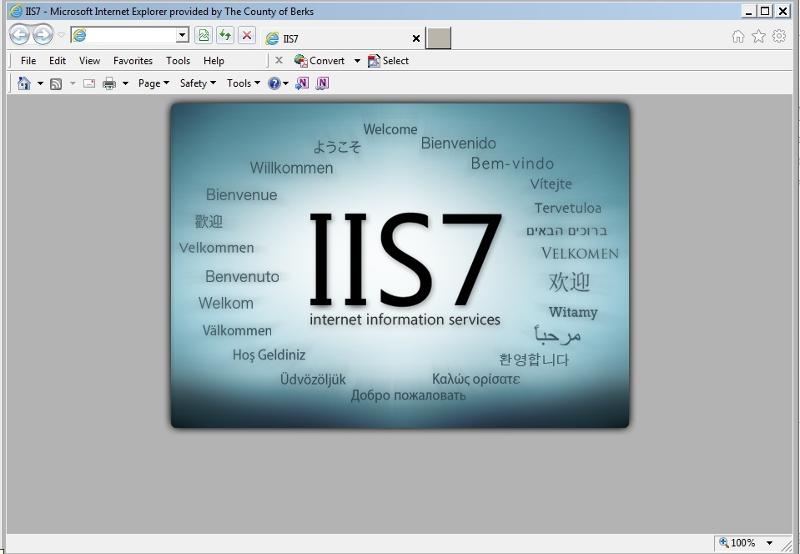The width and height of the screenshot is (800, 554).
Task: Open Favorites star icon at top right
Action: coord(759,36)
